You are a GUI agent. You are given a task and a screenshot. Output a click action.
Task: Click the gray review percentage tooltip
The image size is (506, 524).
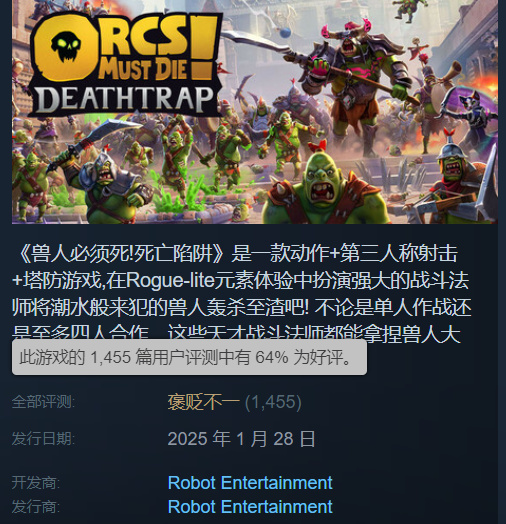189,357
